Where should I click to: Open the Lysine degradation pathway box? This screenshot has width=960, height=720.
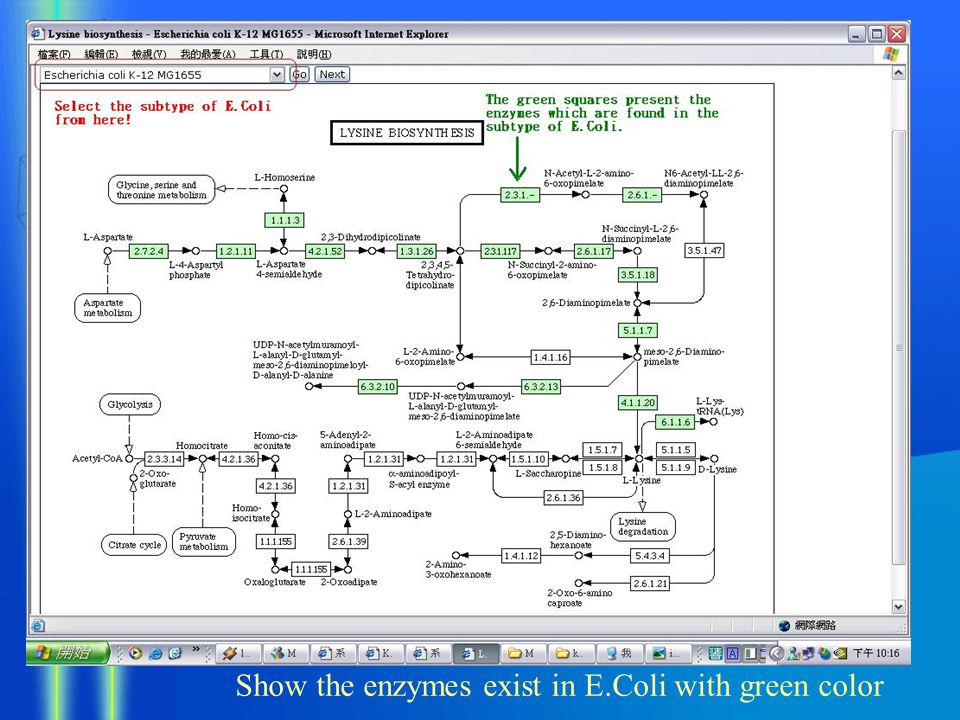coord(643,527)
